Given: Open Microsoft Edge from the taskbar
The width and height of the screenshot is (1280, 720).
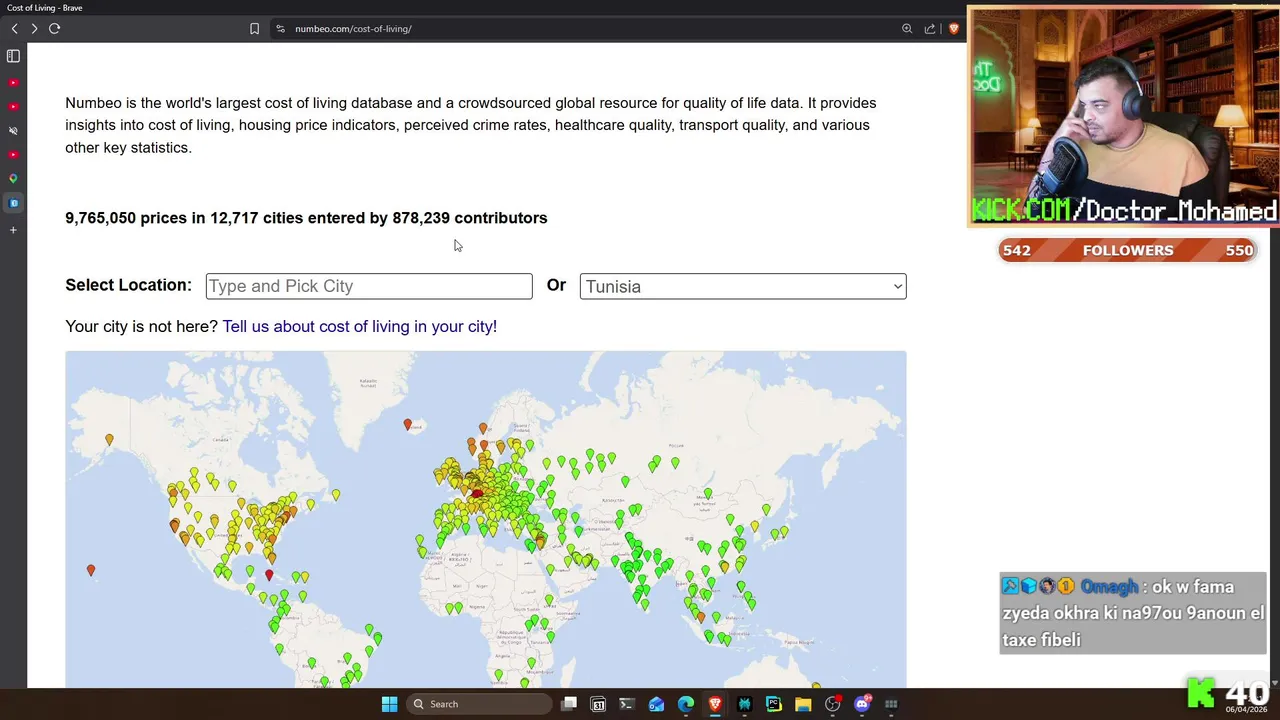Looking at the screenshot, I should (686, 704).
